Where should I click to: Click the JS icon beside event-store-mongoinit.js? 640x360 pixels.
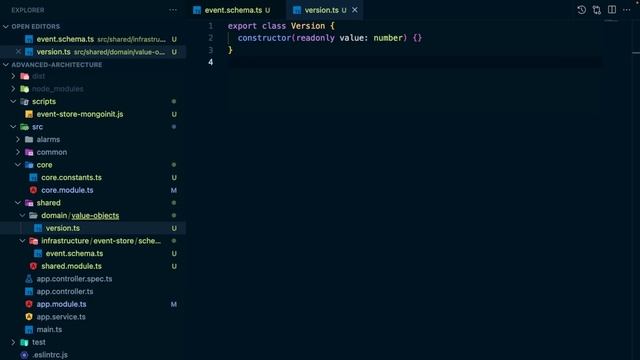coord(29,114)
